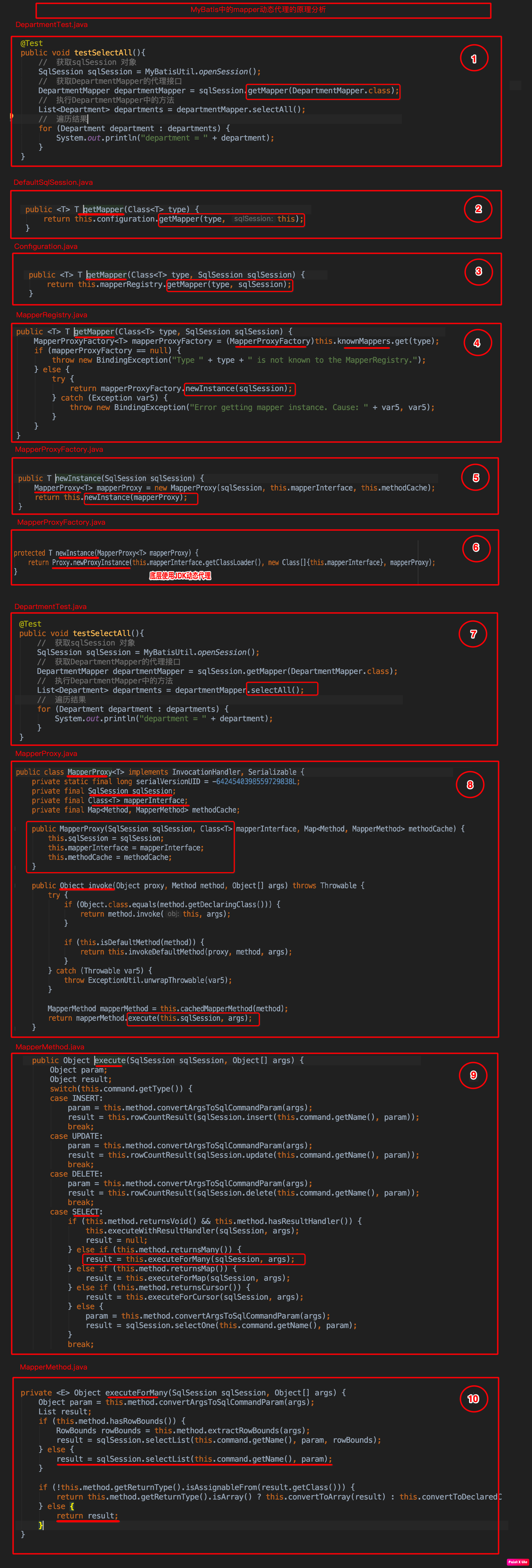Click the throw ExceptionUtil.unwrapThrowable(var5) line
The image size is (532, 1568).
tap(148, 980)
